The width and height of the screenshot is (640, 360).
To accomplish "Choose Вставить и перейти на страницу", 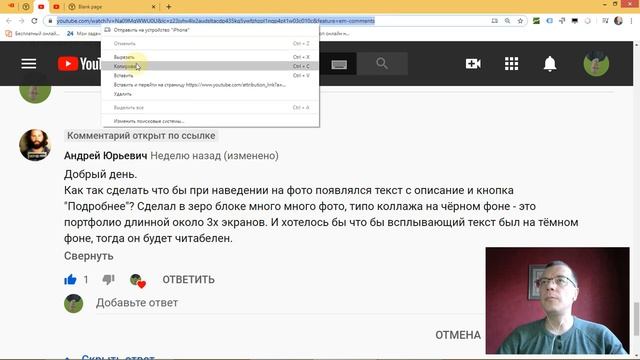I will [210, 85].
